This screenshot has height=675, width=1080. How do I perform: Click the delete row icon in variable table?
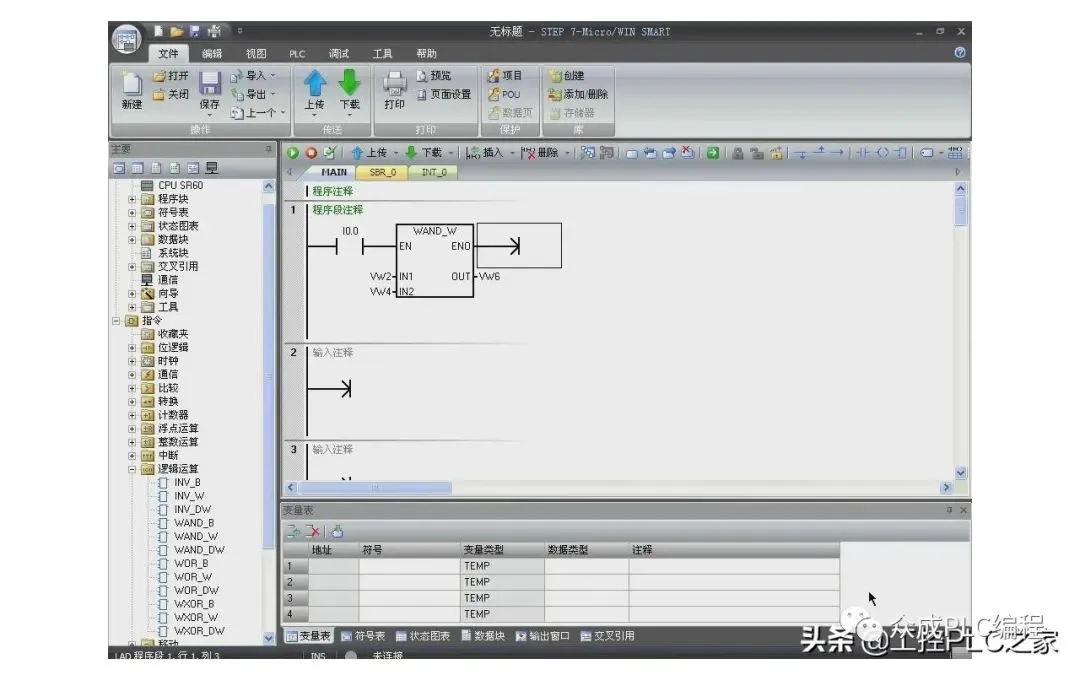(313, 531)
